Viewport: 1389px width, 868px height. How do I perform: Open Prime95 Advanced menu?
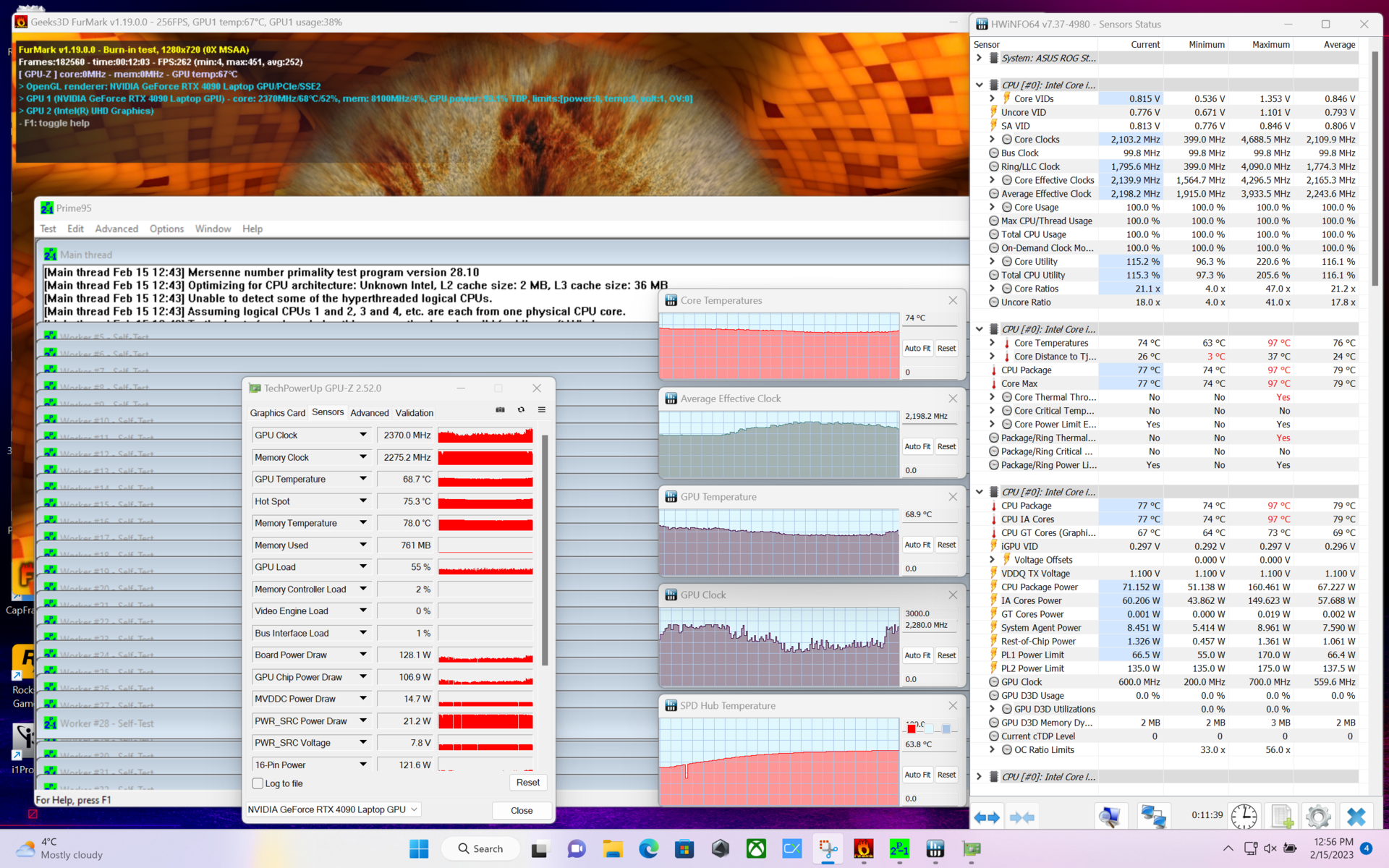[116, 229]
